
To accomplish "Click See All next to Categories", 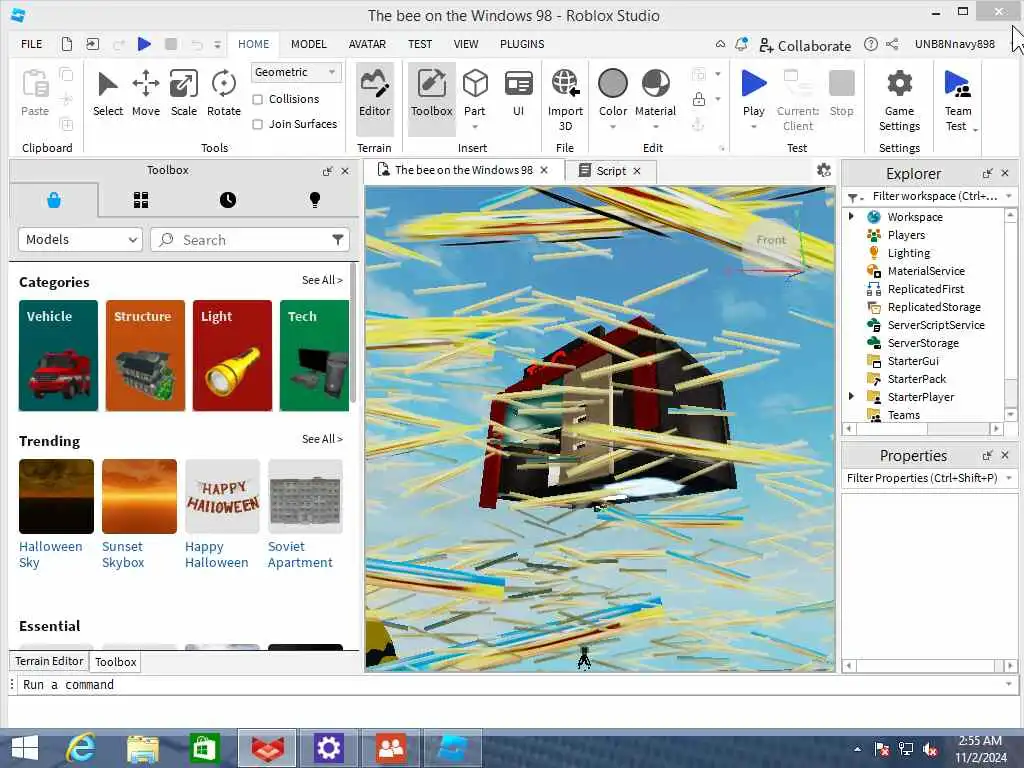I will [322, 280].
